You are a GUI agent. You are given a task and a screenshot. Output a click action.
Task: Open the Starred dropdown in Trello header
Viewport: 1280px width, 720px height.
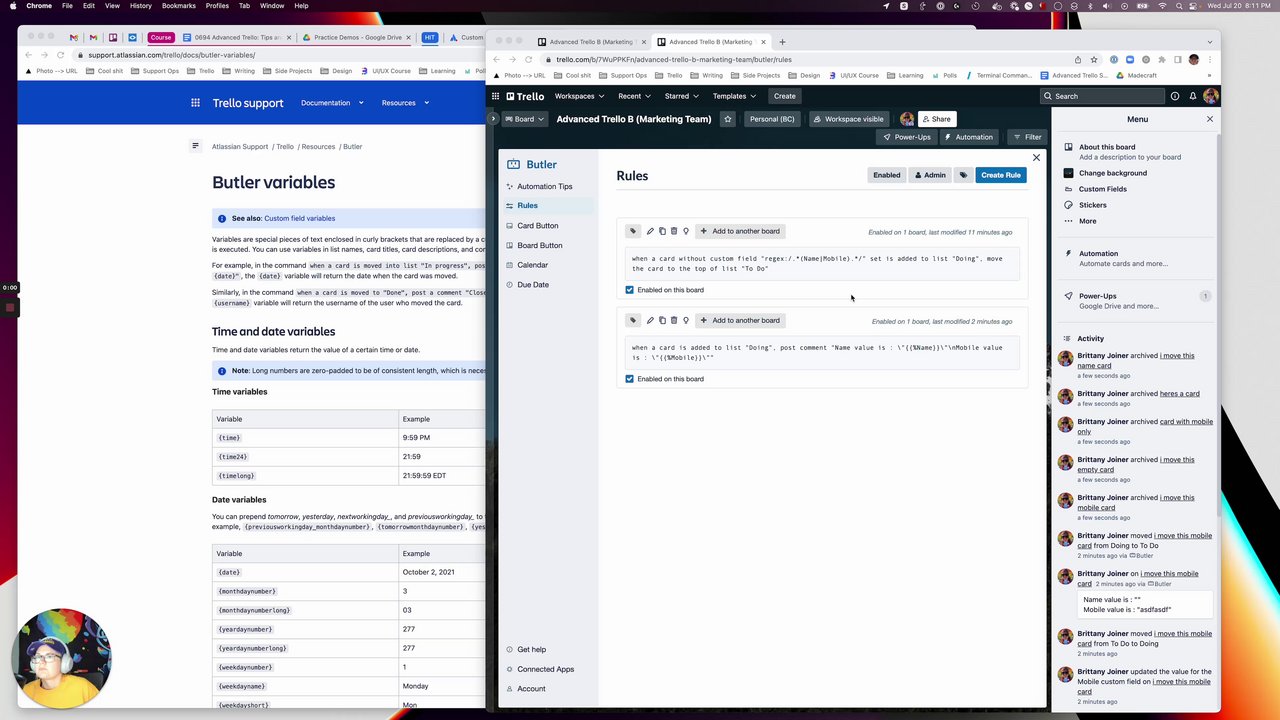pos(682,96)
